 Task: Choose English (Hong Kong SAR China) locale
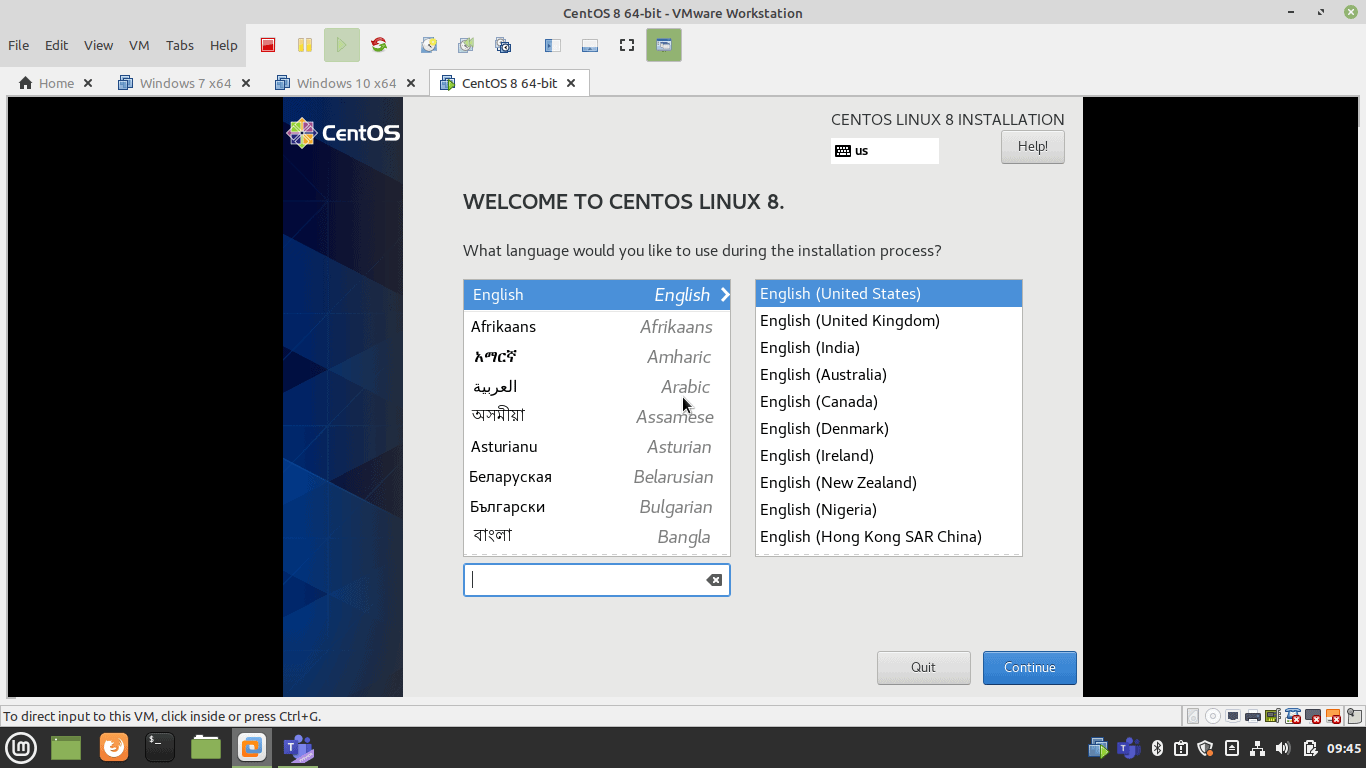coord(889,537)
